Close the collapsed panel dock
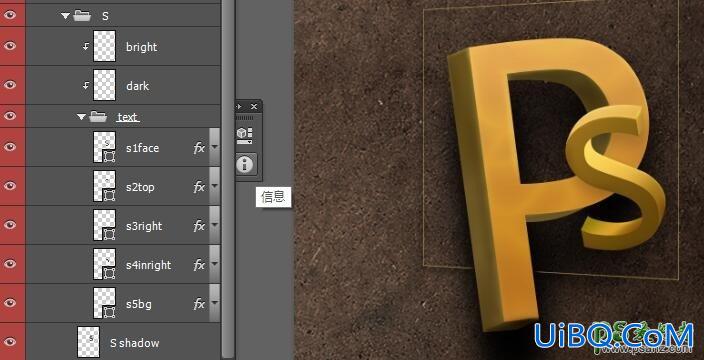 [254, 106]
